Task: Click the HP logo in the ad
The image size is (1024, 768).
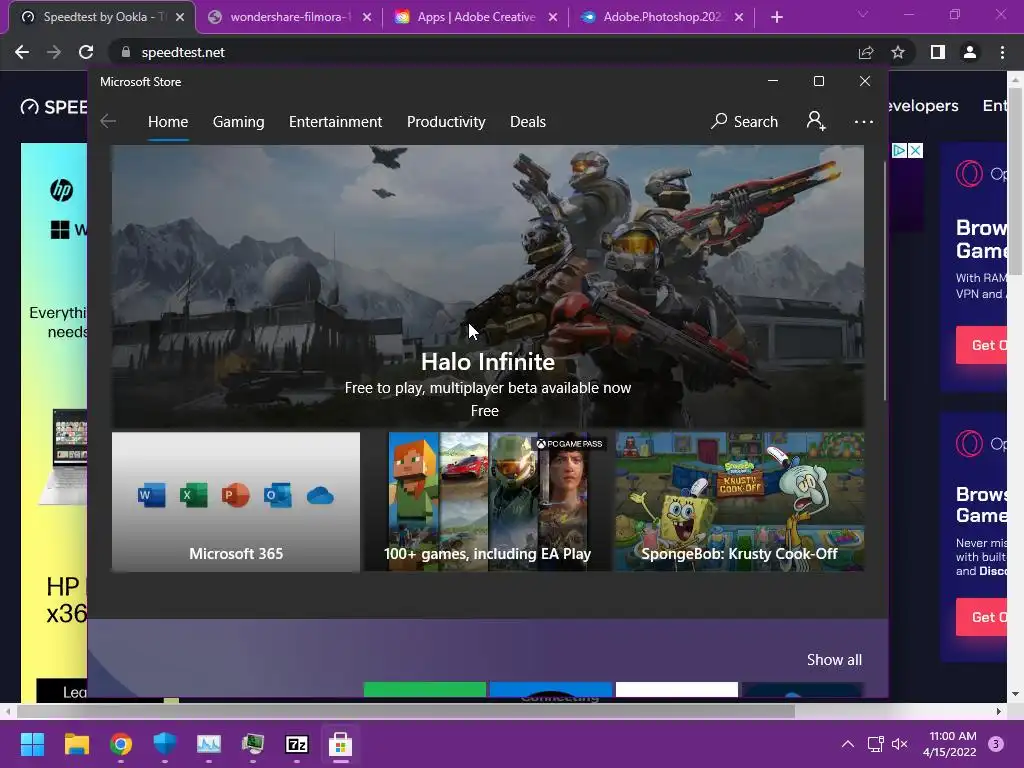Action: coord(61,190)
